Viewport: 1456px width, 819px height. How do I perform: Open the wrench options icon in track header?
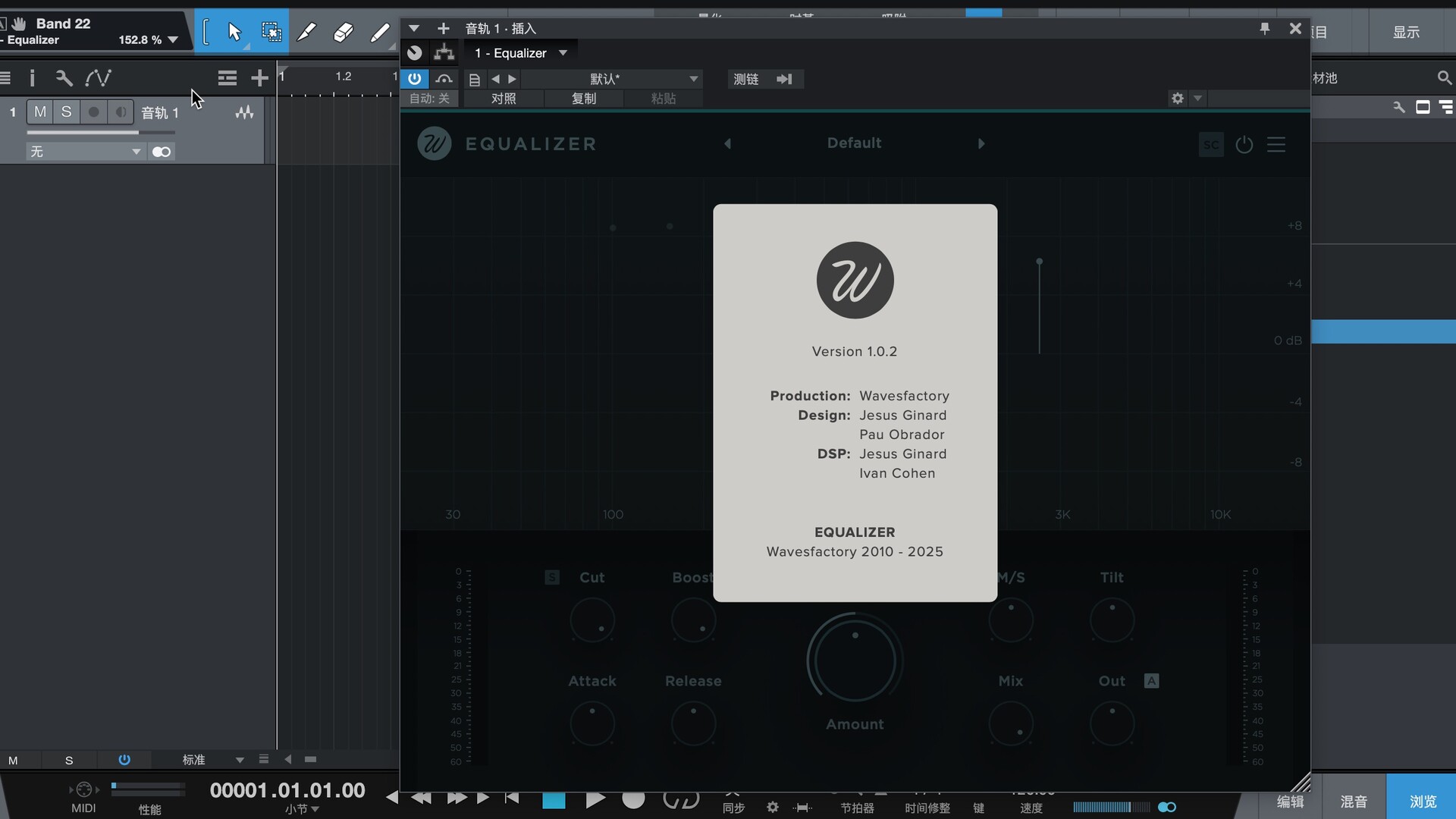[x=64, y=78]
